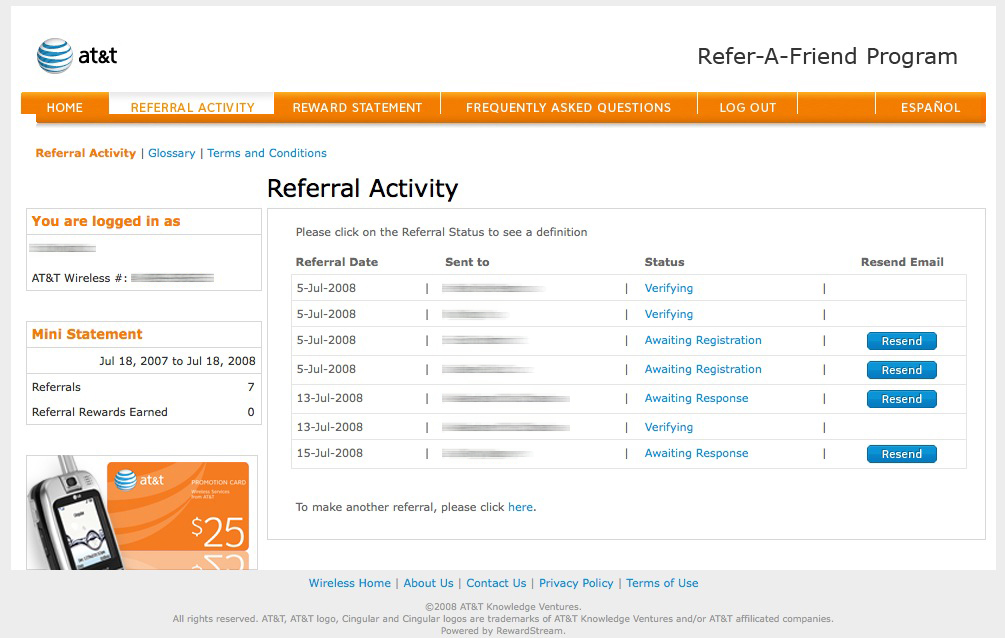Image resolution: width=1005 pixels, height=638 pixels.
Task: Click the Referral Date column header
Action: click(x=336, y=262)
